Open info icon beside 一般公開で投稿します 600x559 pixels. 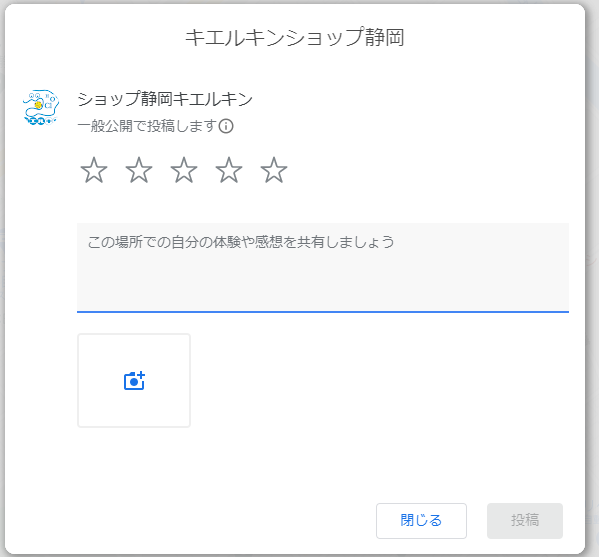(x=226, y=126)
